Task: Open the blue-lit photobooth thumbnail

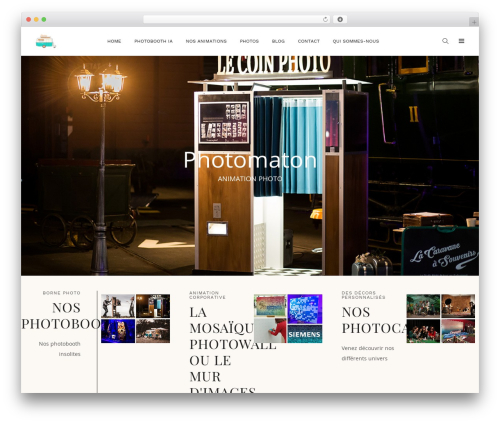Action: (118, 331)
